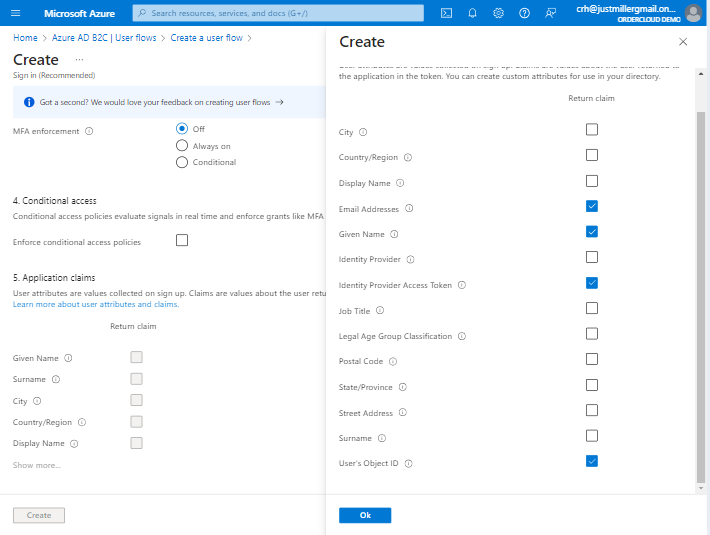This screenshot has width=710, height=535.
Task: Check Given Name claim on main page
Action: pos(136,357)
